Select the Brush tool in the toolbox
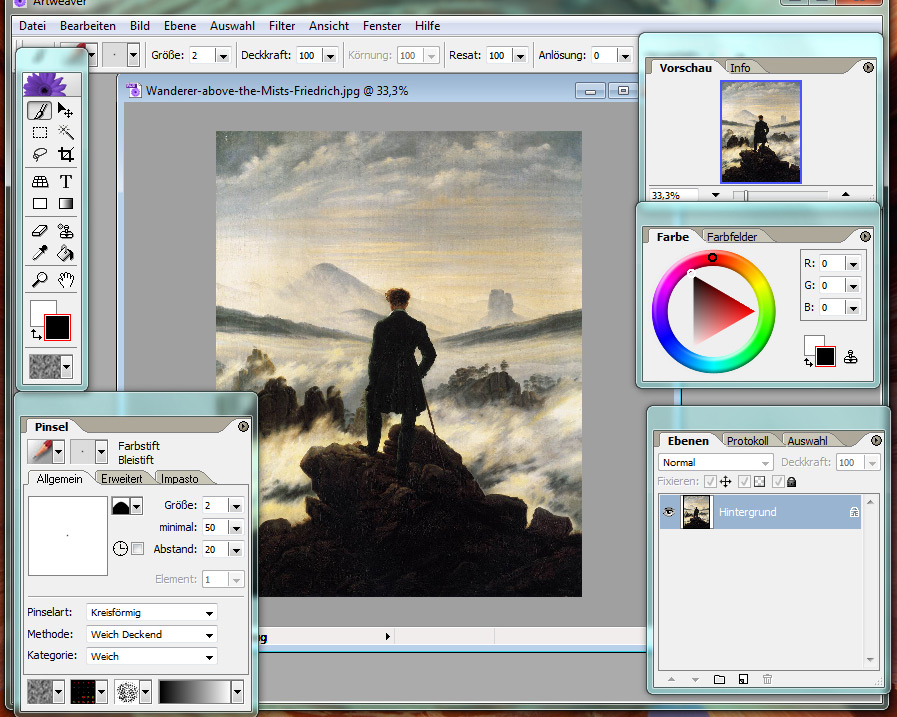This screenshot has height=717, width=897. (x=39, y=110)
